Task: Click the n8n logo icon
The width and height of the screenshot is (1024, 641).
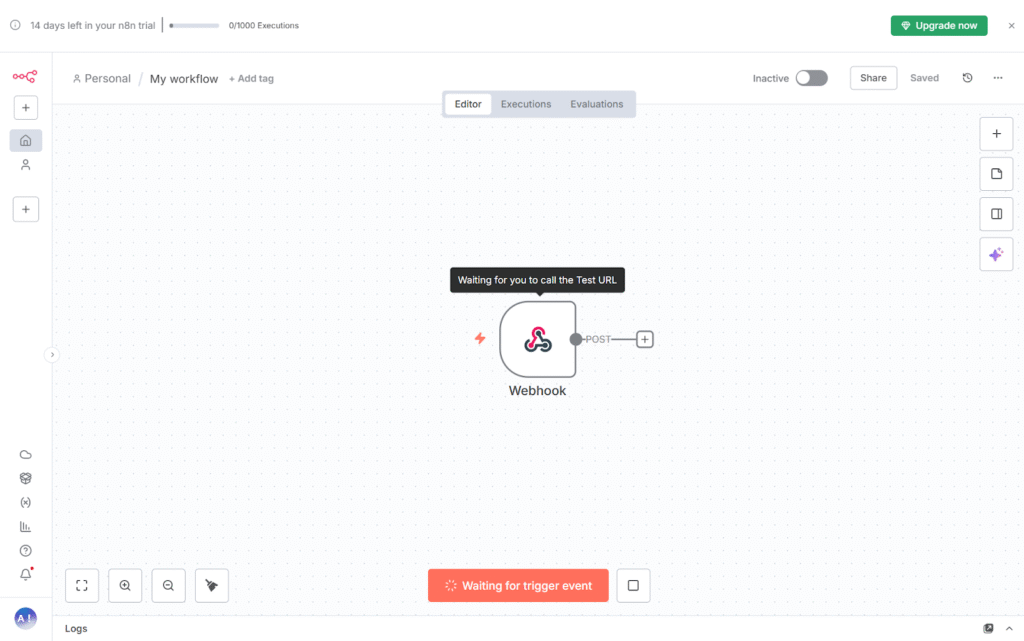Action: tap(25, 76)
